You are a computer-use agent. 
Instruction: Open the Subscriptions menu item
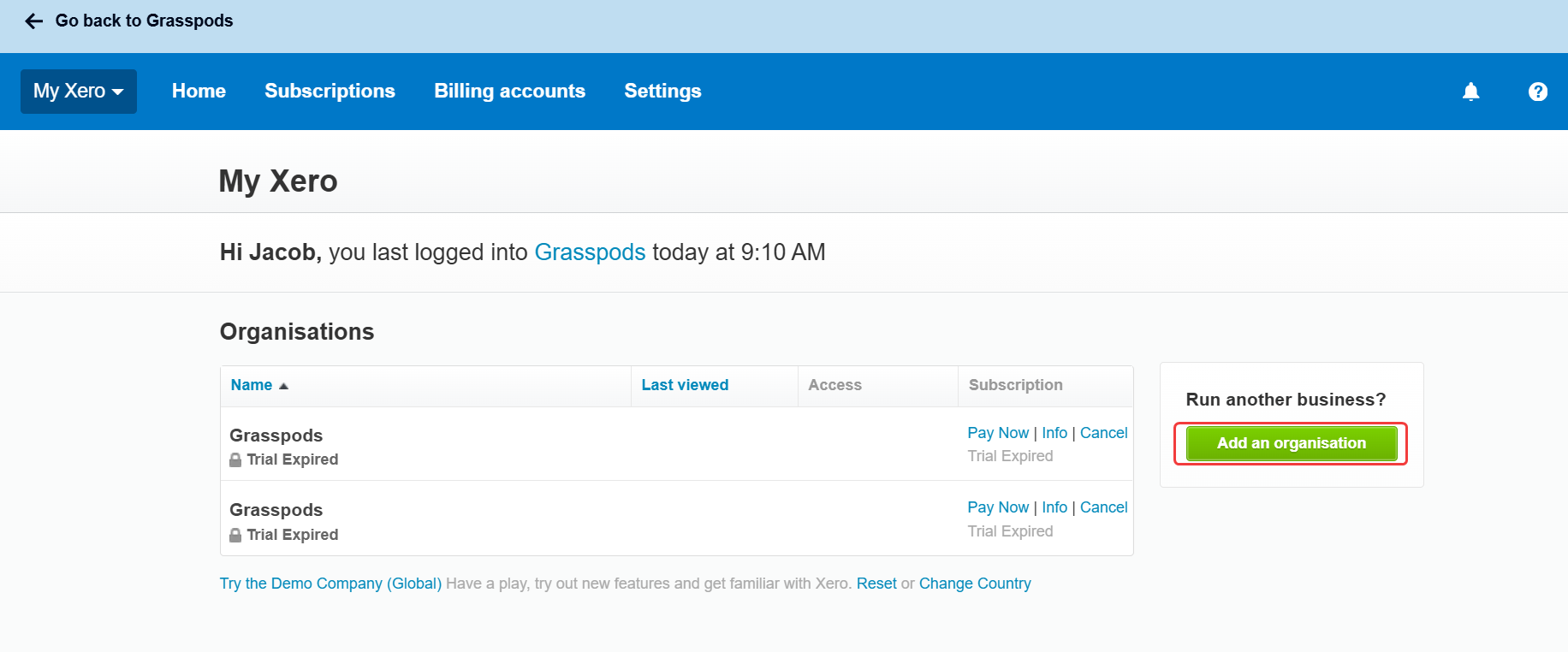[x=330, y=92]
